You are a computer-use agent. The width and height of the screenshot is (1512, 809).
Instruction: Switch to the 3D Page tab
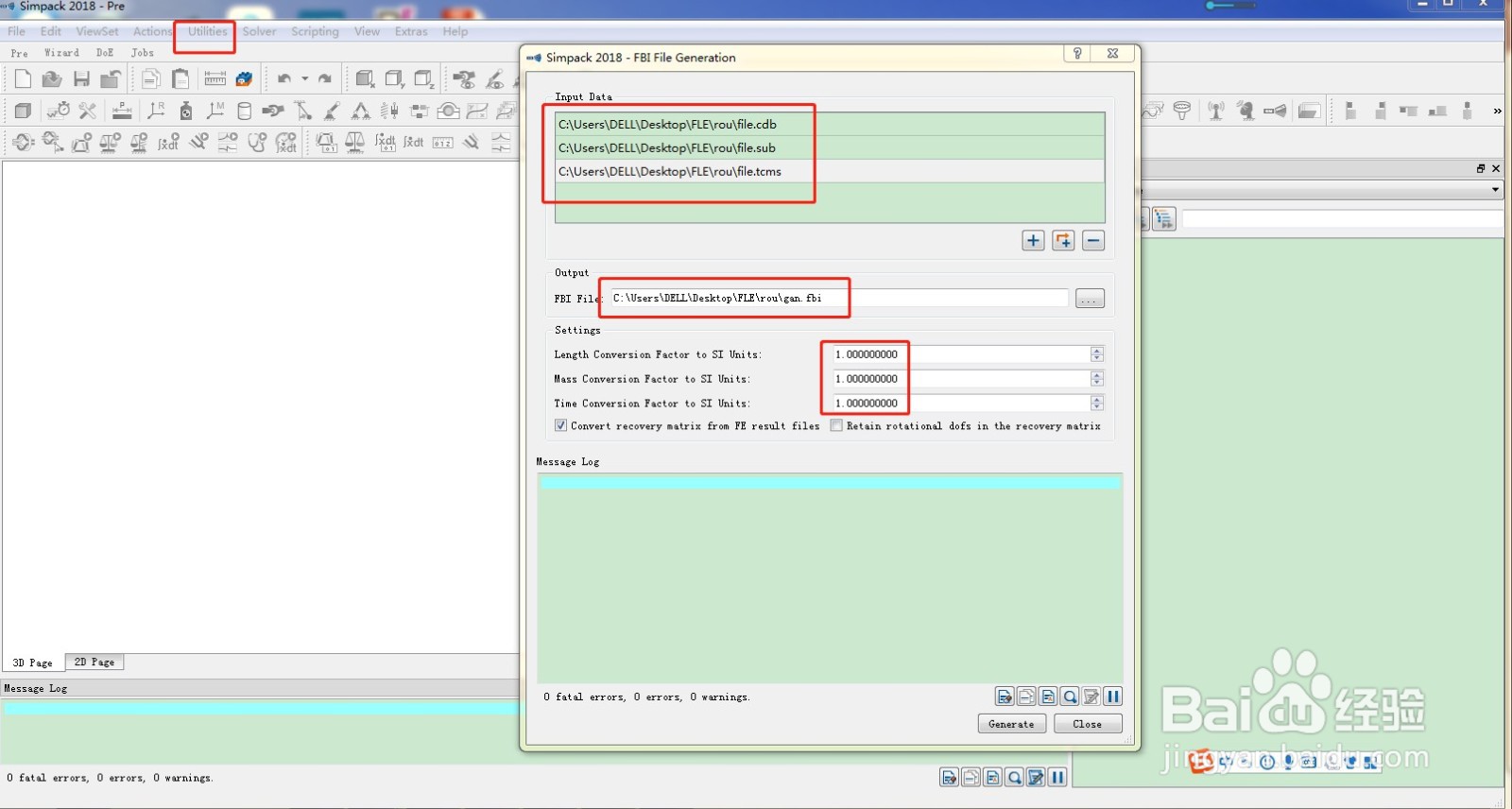coord(32,663)
